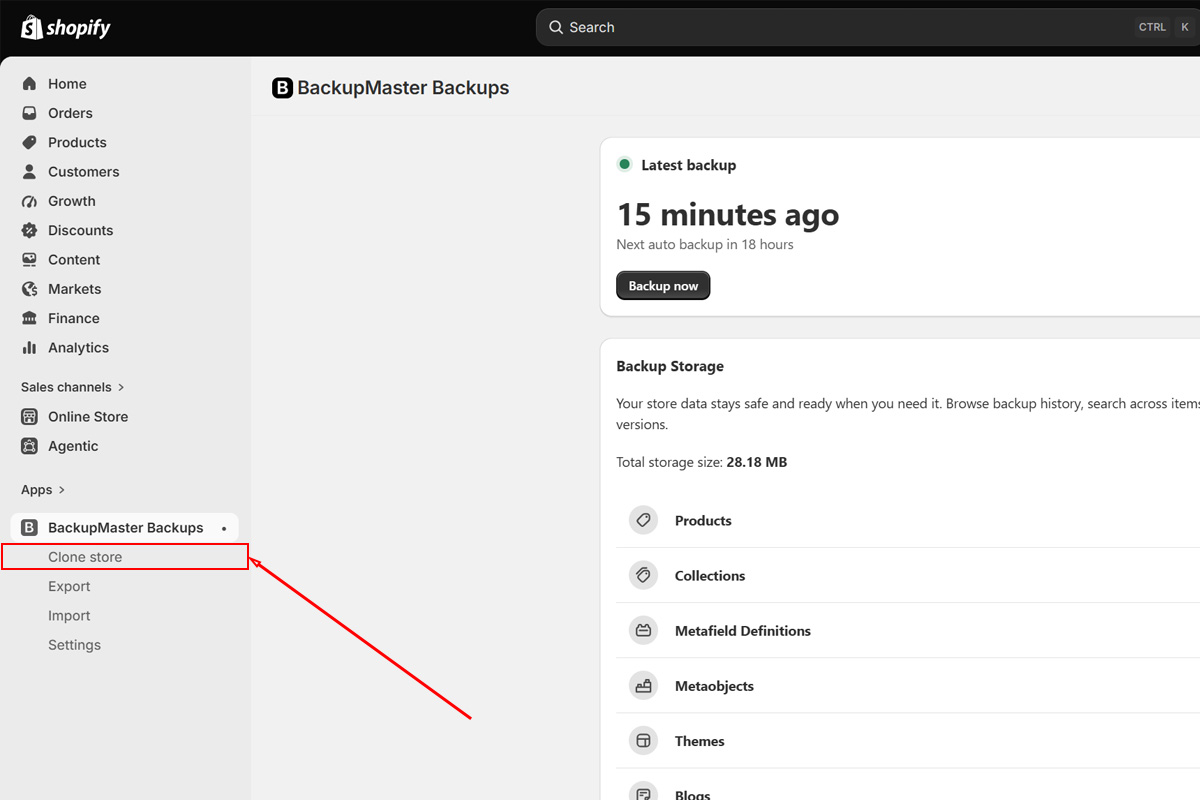The width and height of the screenshot is (1200, 800).
Task: Click the Backup now button
Action: [x=663, y=286]
